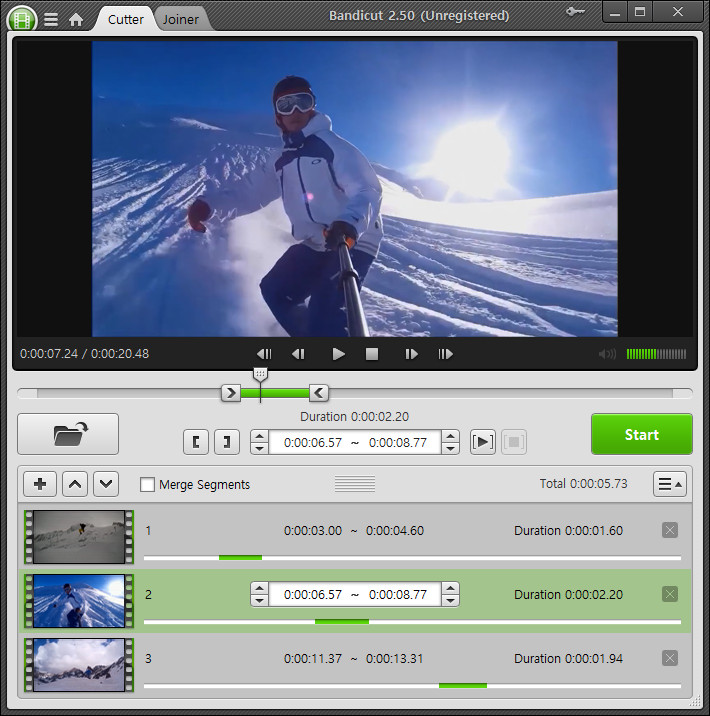Click segment 1 Duration 0:00:01.60 text

click(x=568, y=531)
